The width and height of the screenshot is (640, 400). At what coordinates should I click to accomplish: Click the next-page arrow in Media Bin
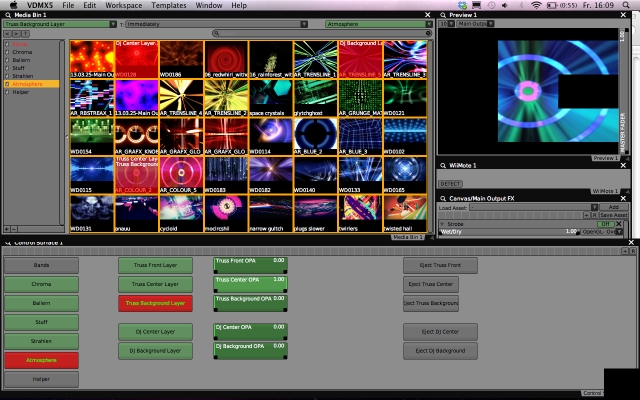16,34
